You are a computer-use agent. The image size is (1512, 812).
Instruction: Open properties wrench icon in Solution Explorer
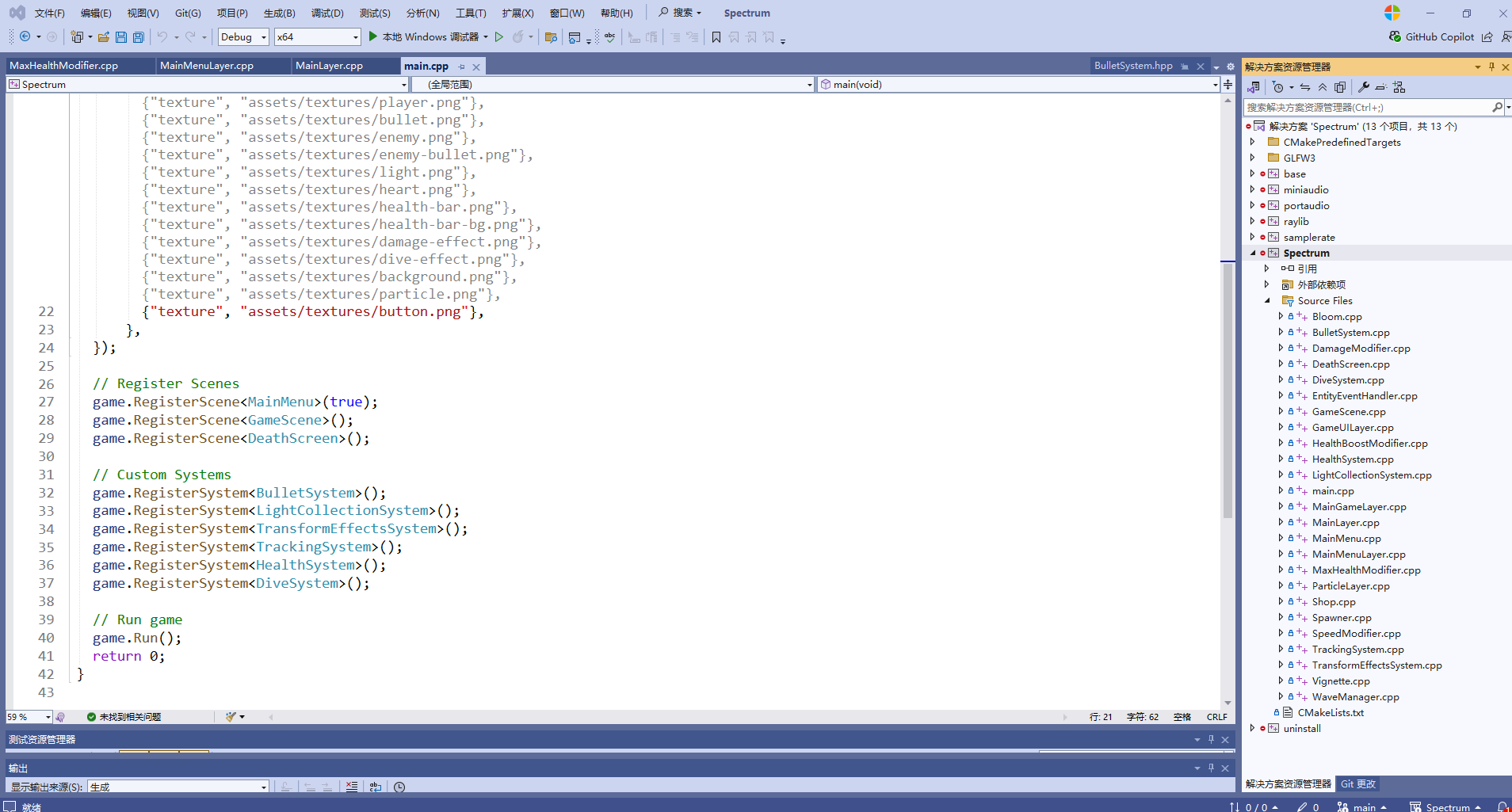[x=1364, y=87]
